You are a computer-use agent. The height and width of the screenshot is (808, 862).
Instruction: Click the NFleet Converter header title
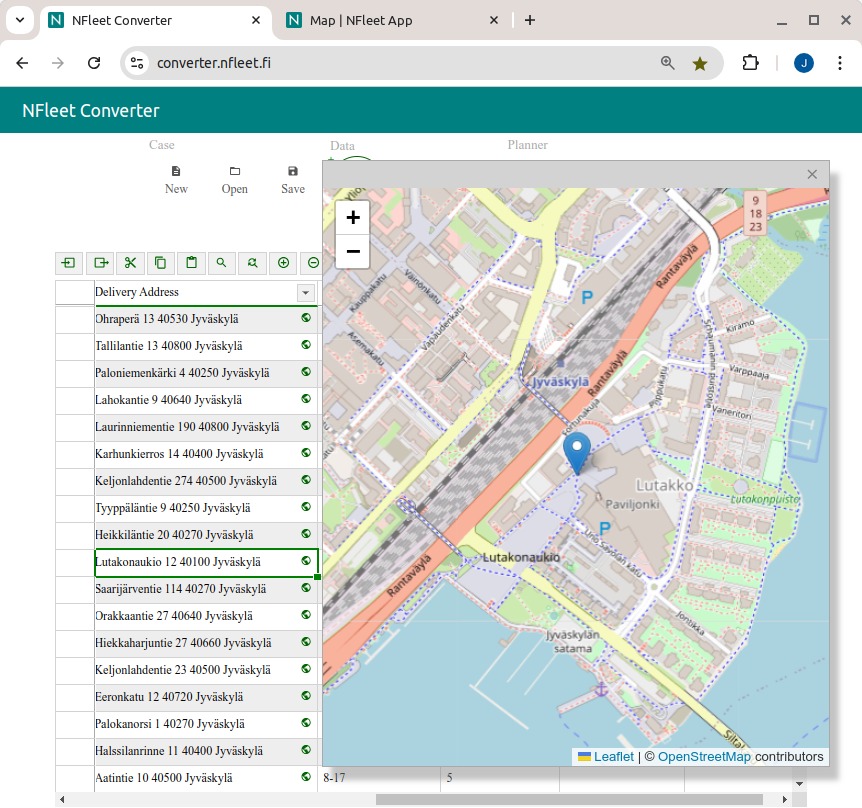91,110
